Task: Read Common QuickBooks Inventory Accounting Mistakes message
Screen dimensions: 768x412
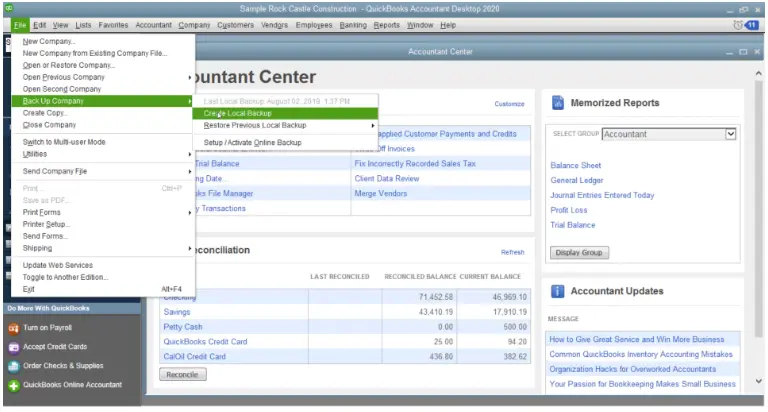Action: point(641,354)
